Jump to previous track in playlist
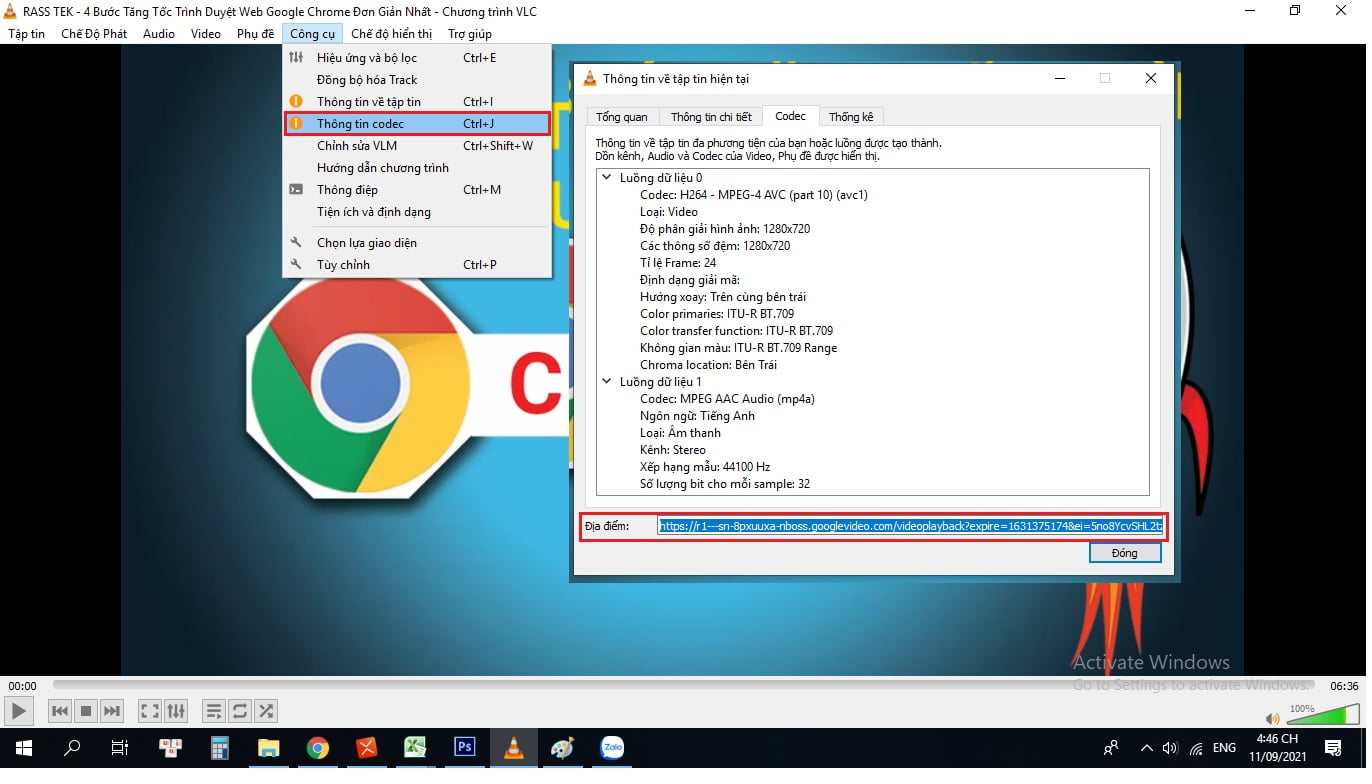1372x784 pixels. [x=60, y=711]
